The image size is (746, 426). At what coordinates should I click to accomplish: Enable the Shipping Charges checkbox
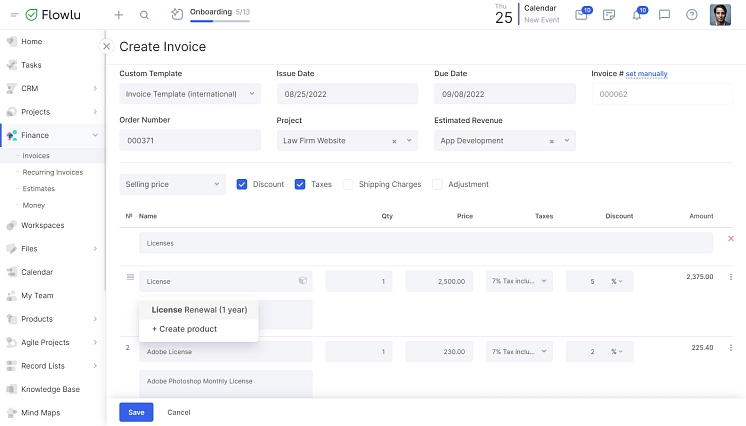click(x=348, y=184)
